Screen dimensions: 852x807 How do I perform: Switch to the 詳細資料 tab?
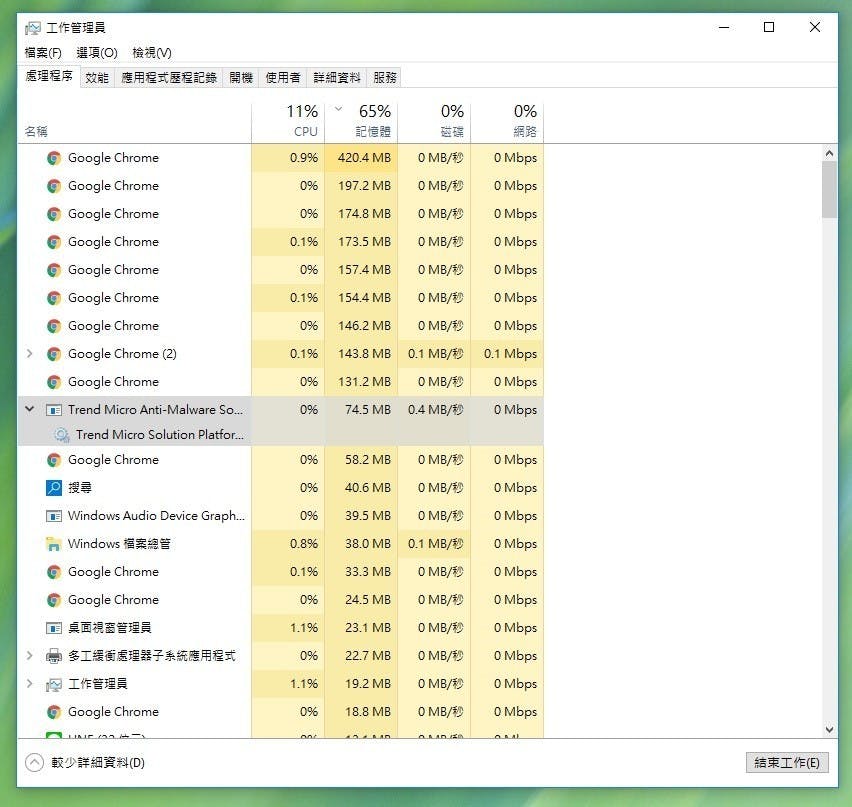337,78
